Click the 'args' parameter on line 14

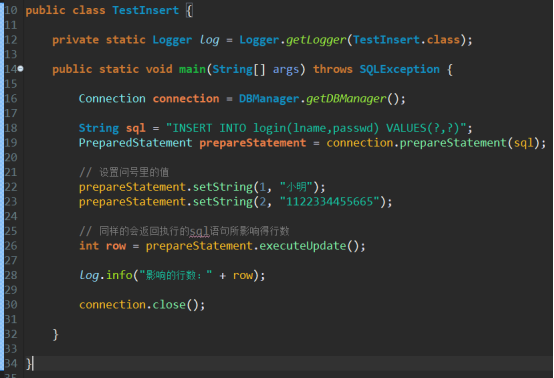[285, 69]
